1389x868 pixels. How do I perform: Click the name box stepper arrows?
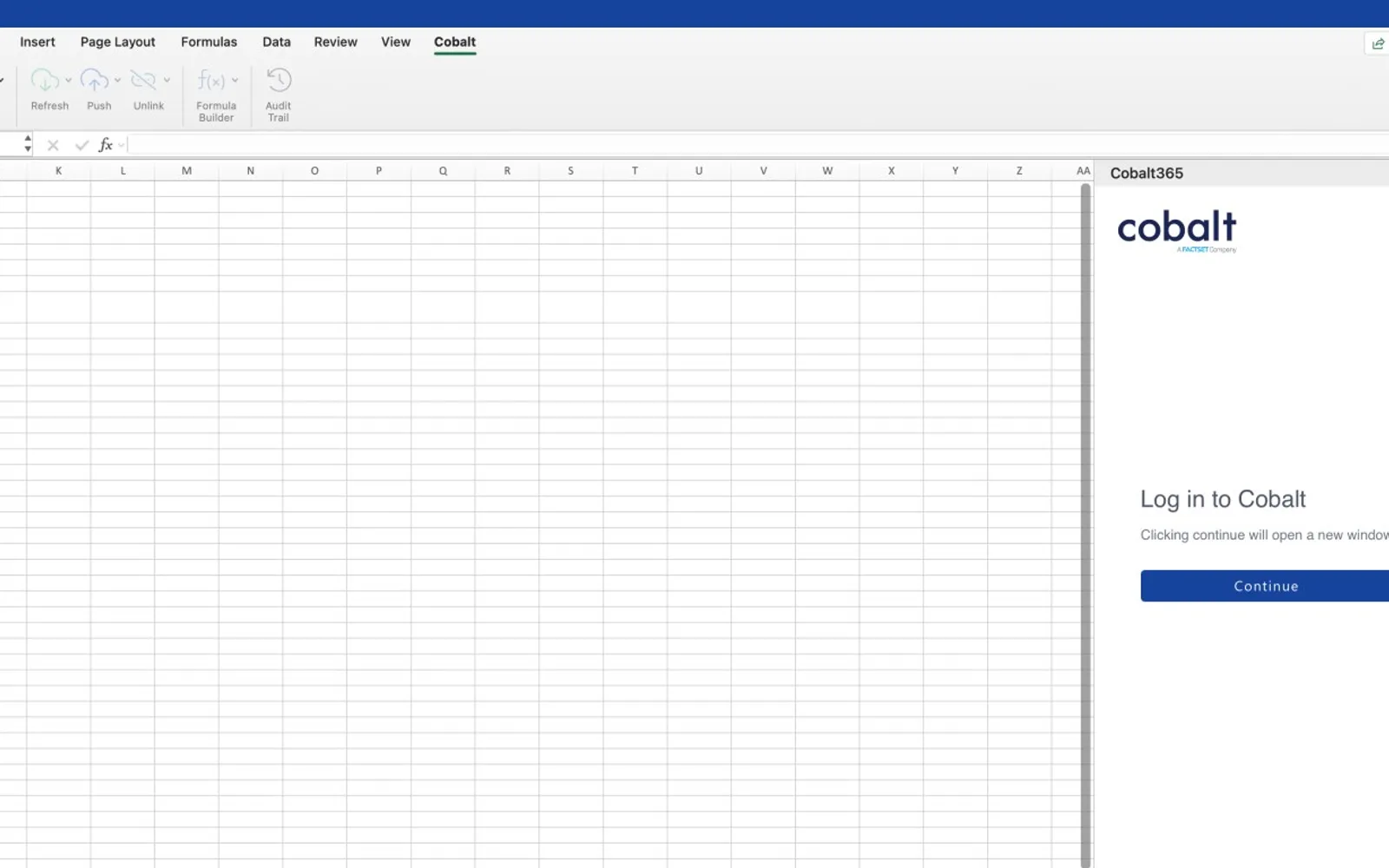pyautogui.click(x=28, y=144)
